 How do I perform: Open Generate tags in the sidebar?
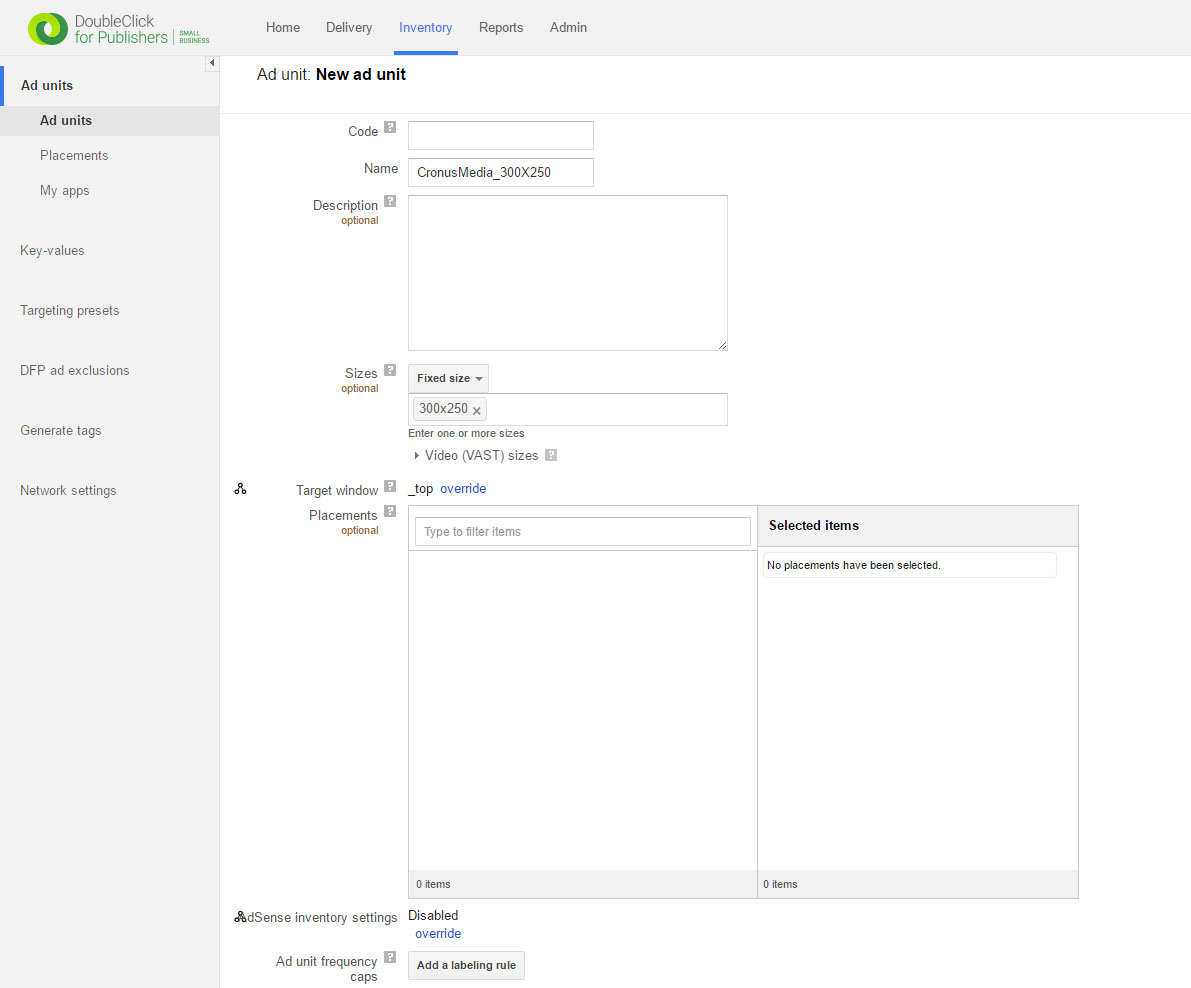61,431
